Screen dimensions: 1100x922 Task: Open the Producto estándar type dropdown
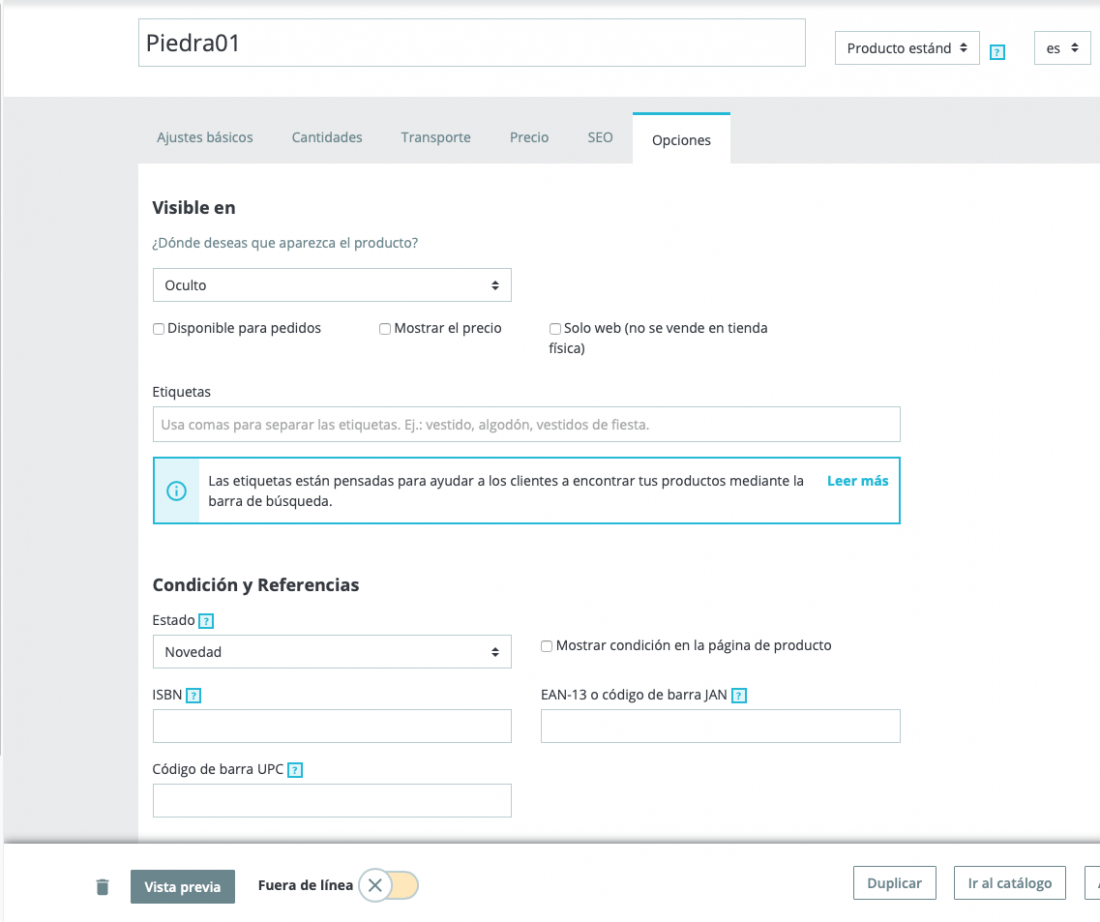pos(907,48)
